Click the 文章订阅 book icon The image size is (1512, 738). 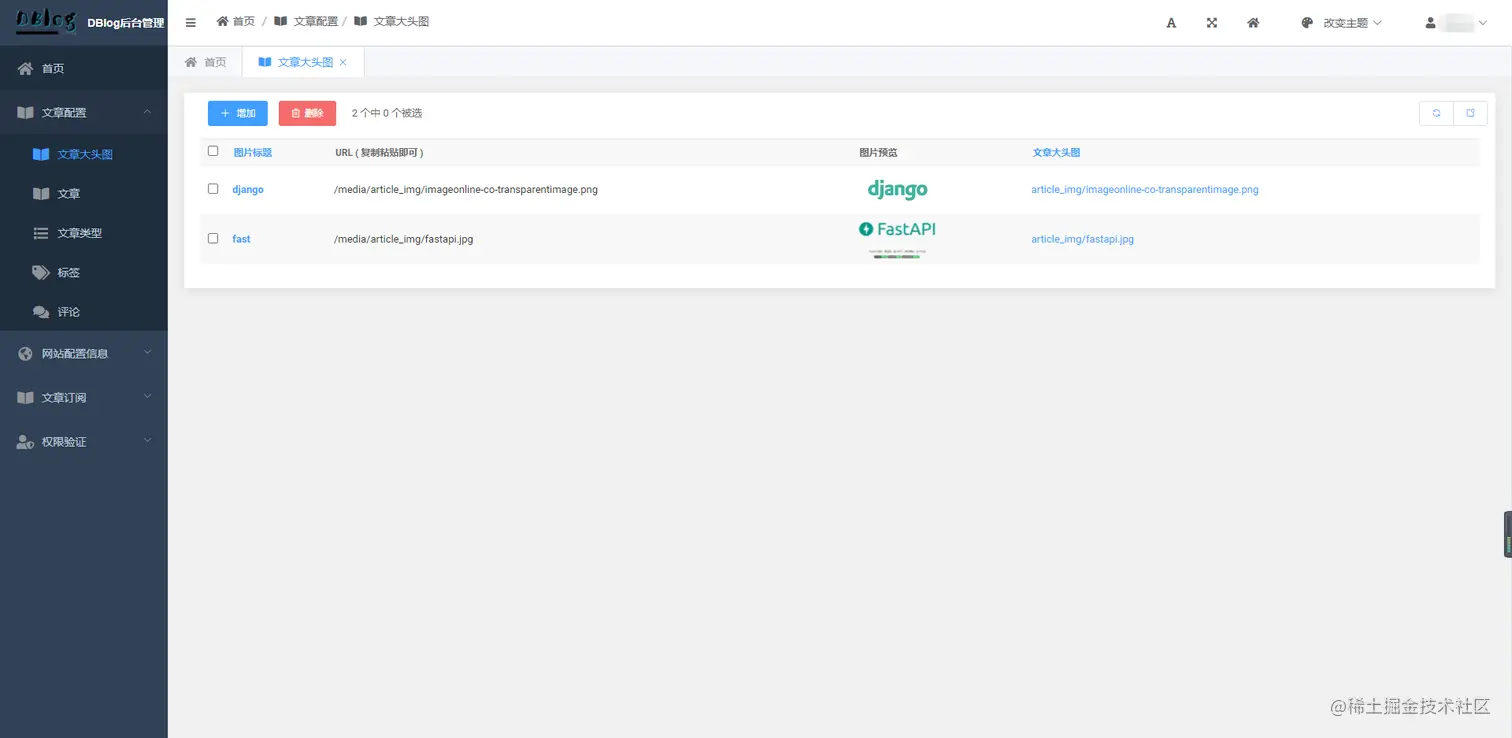click(25, 397)
